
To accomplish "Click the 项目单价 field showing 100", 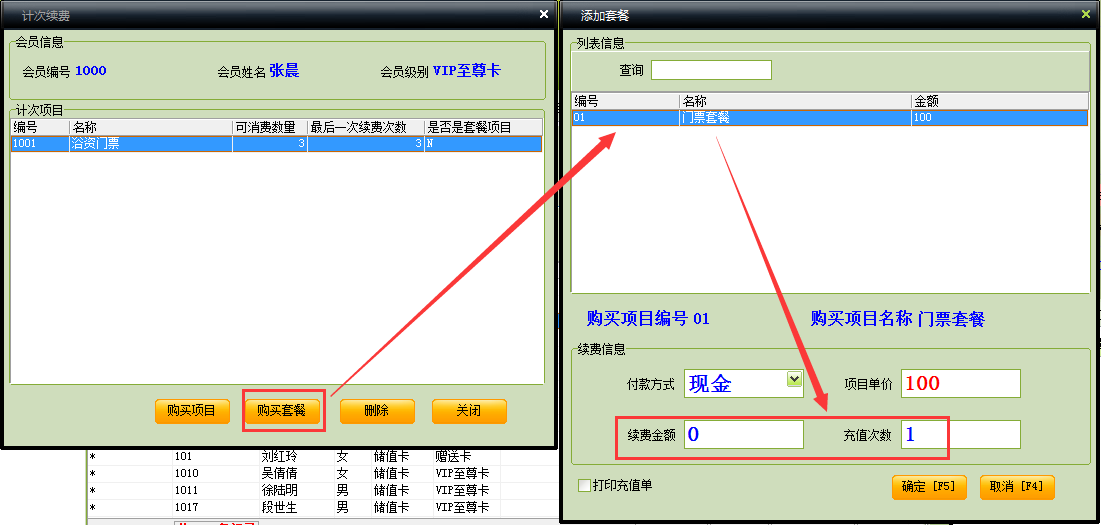I will [x=961, y=383].
